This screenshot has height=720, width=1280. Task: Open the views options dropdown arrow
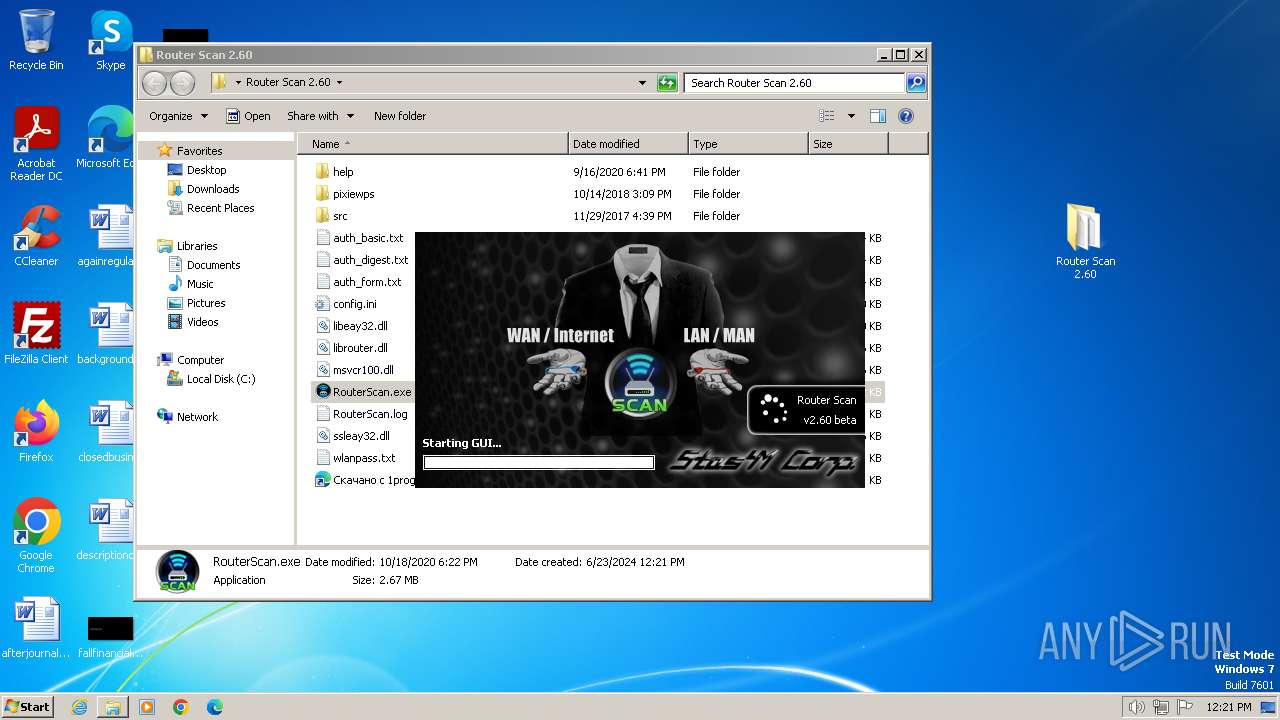pos(851,116)
